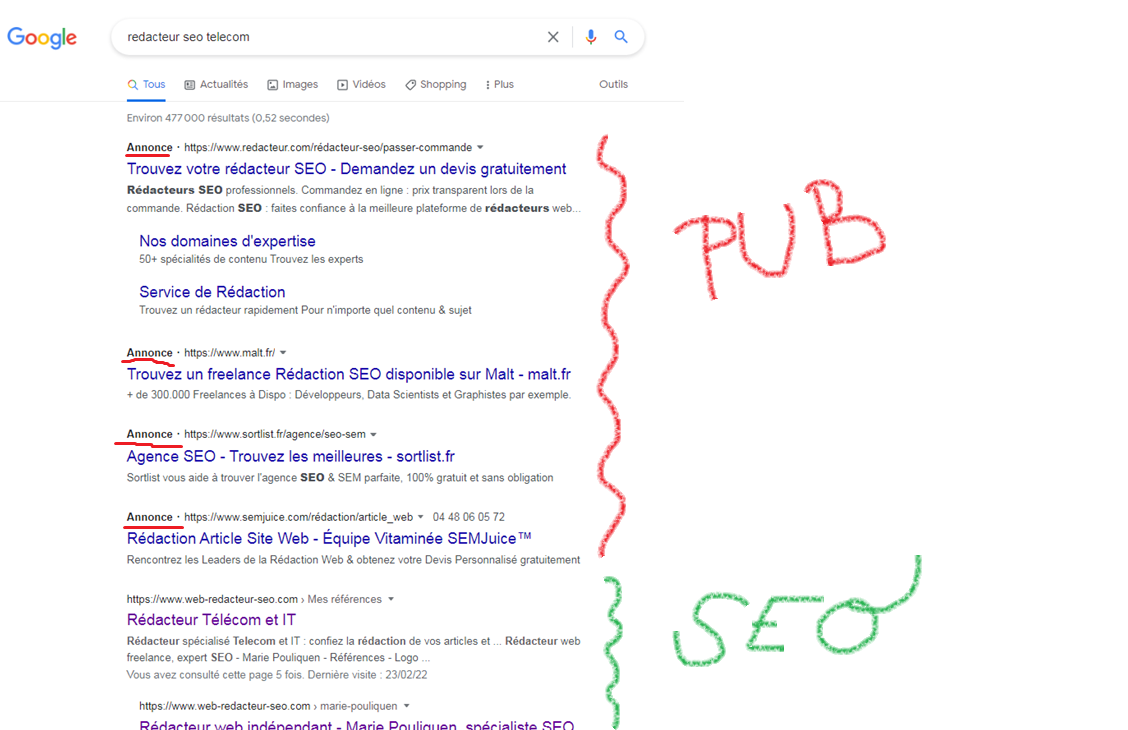This screenshot has height=730, width=1128.
Task: Open 'Rédaction Article Site Web' SEMJuice ad
Action: (329, 538)
